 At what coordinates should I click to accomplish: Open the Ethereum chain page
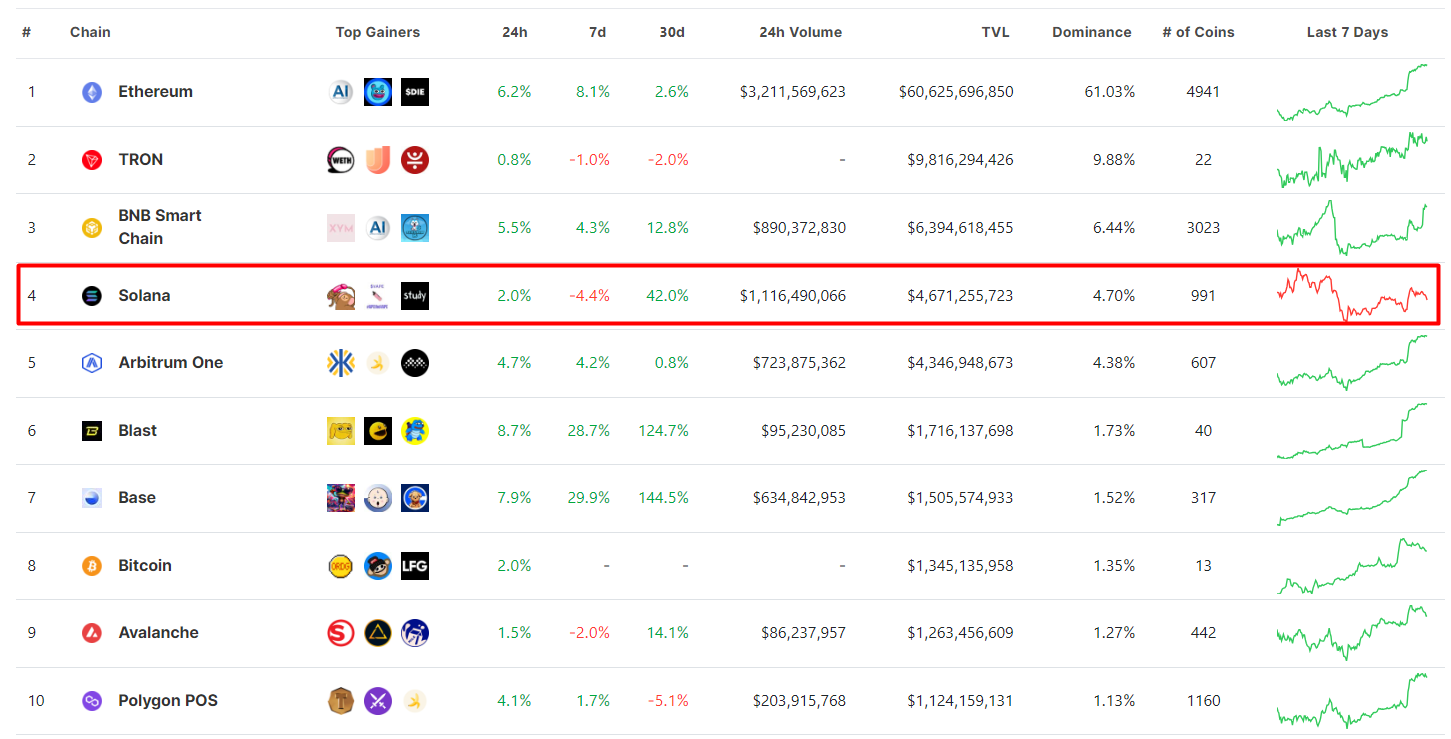(155, 92)
